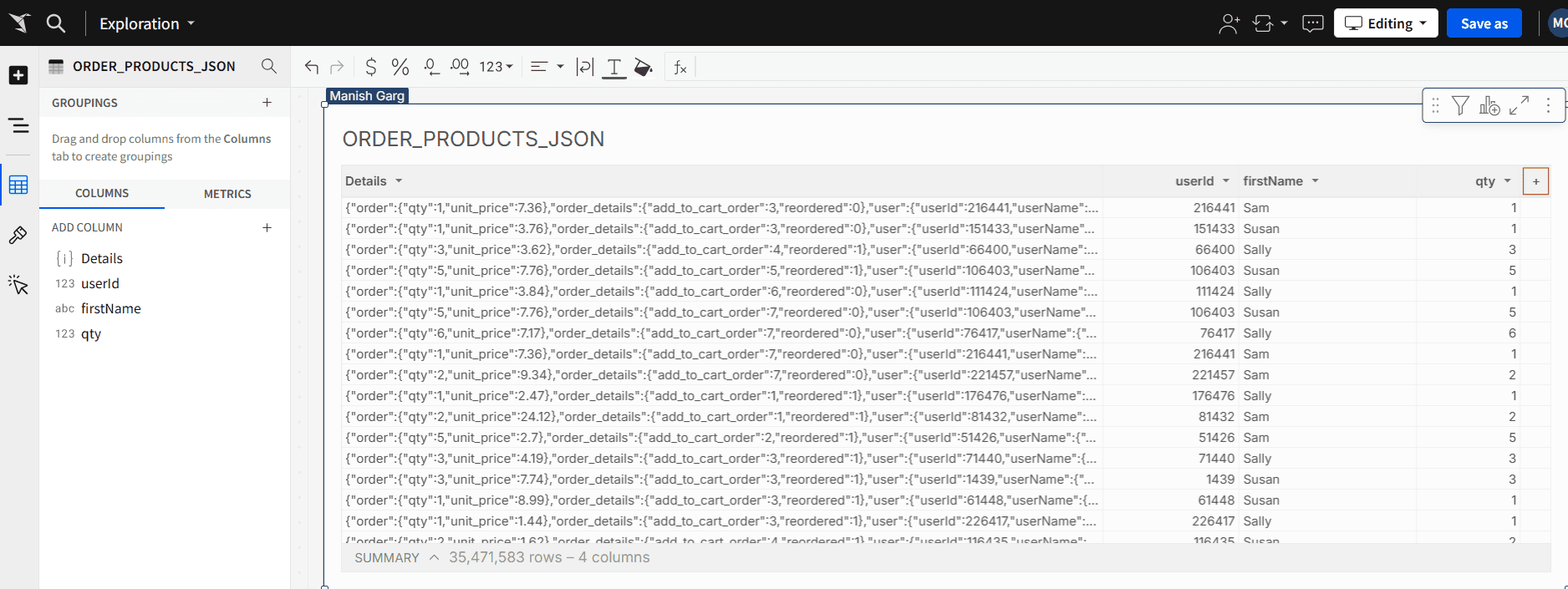Toggle text wrap icon in toolbar
The image size is (1568, 589).
coord(585,67)
